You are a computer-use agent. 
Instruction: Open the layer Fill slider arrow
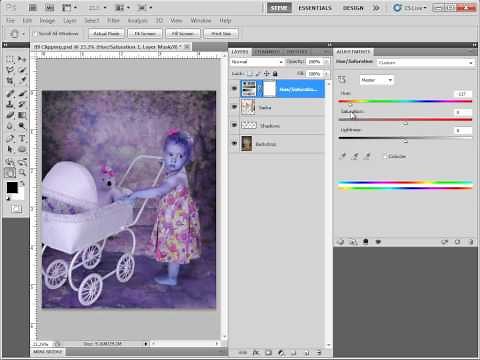(326, 74)
